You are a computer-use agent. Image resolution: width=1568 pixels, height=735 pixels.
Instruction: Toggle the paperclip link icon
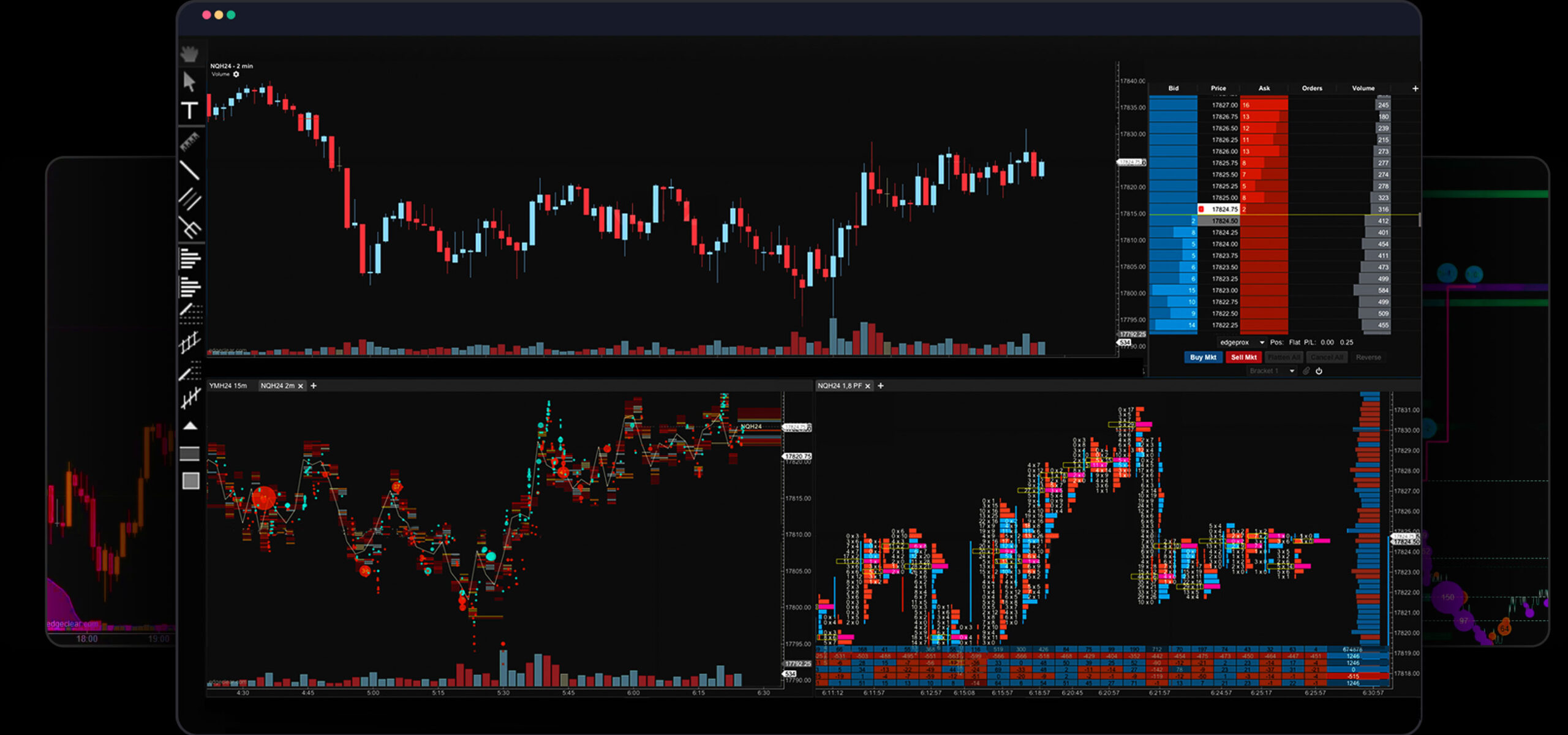pyautogui.click(x=1306, y=371)
